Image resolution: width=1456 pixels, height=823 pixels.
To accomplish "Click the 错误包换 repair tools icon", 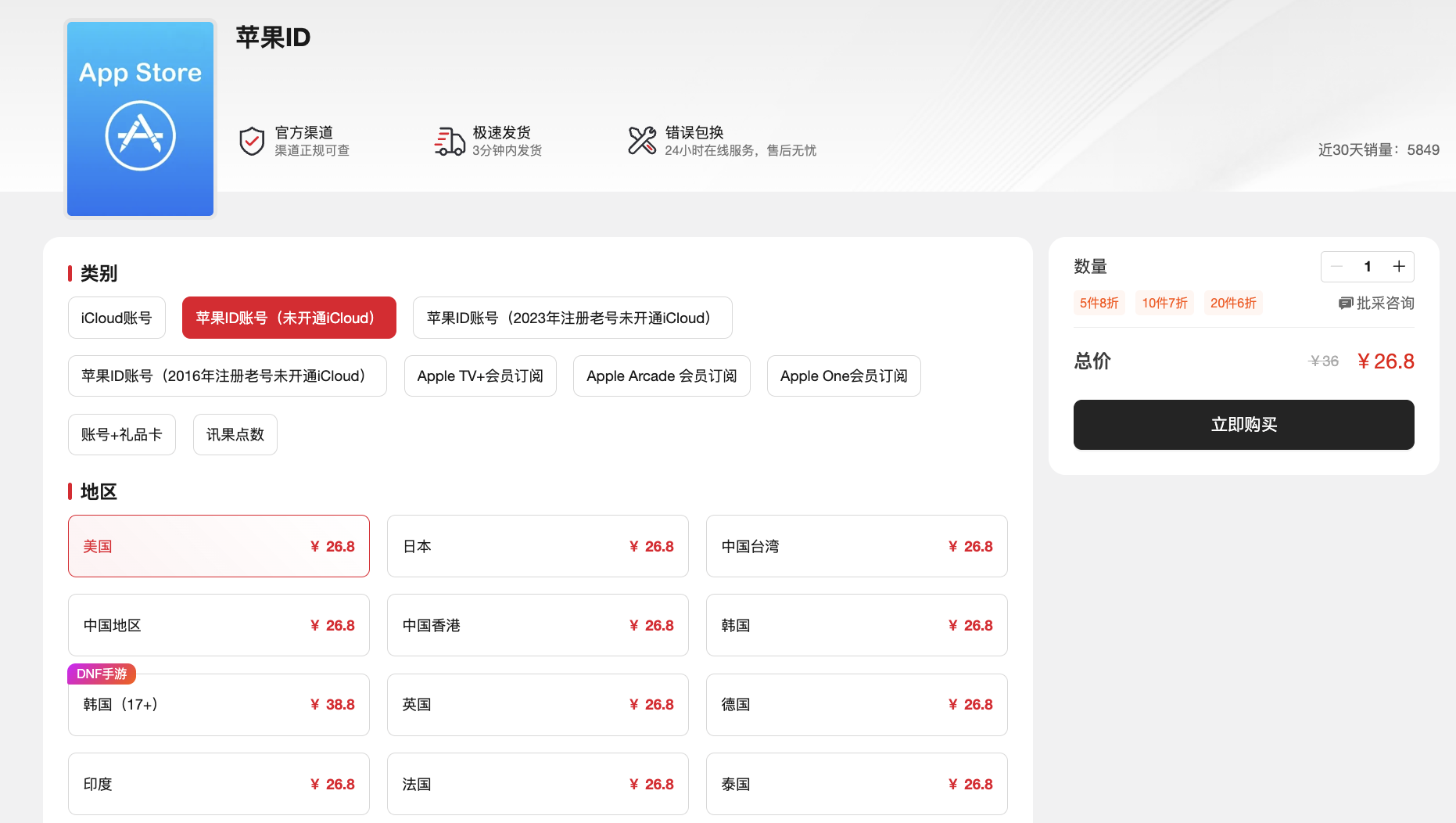I will [x=641, y=141].
